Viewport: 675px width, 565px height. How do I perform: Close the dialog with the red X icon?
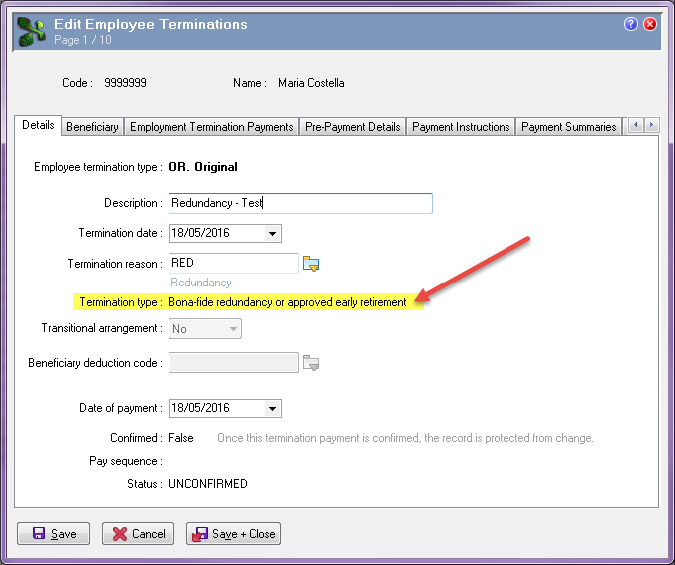coord(650,24)
